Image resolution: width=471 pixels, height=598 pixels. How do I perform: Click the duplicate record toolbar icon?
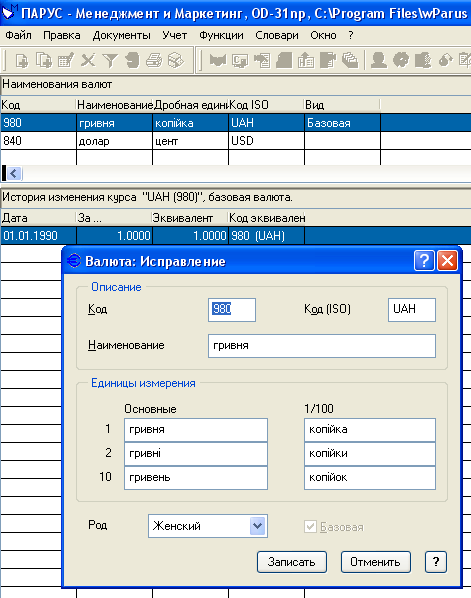tap(43, 61)
